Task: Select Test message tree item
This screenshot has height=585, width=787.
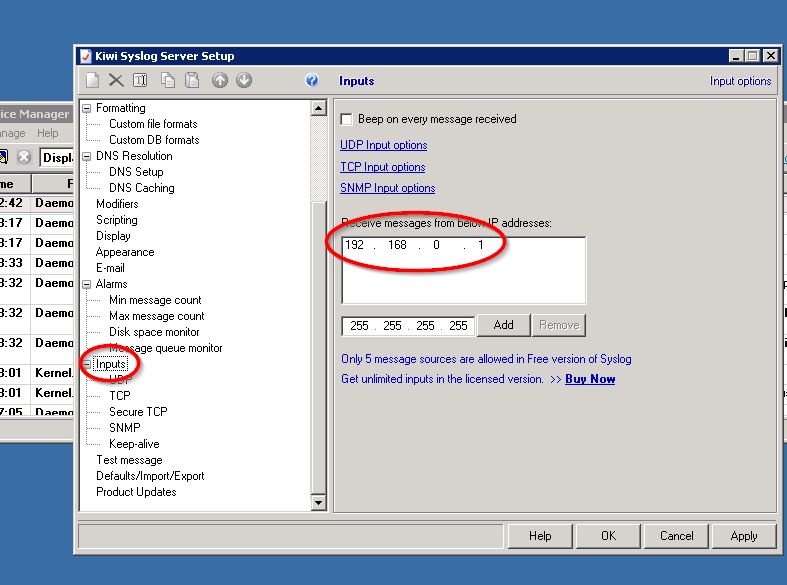Action: pos(129,460)
